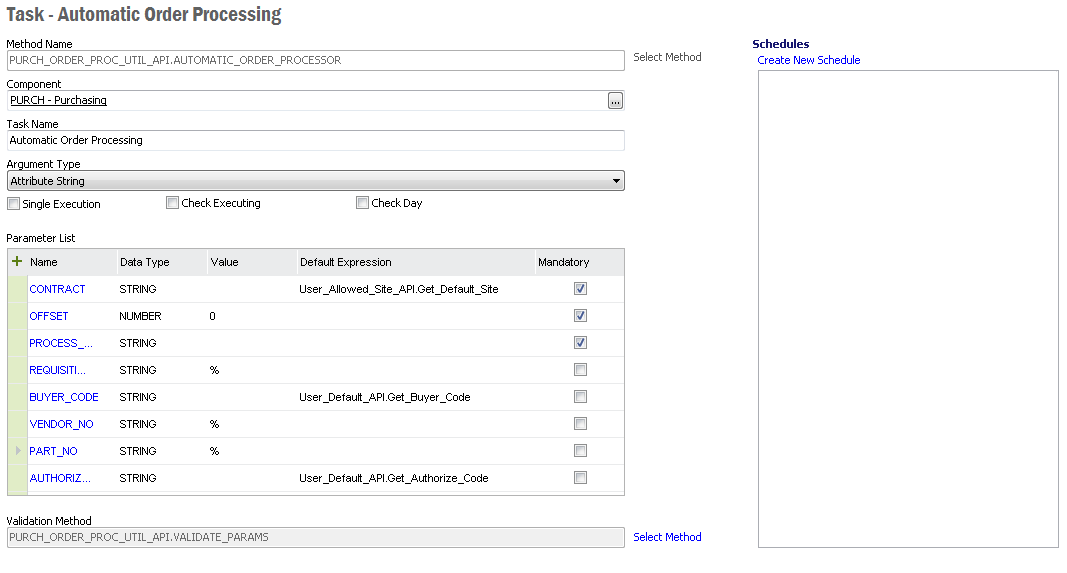Click the green plus add parameter icon
The image size is (1067, 573).
pyautogui.click(x=17, y=261)
